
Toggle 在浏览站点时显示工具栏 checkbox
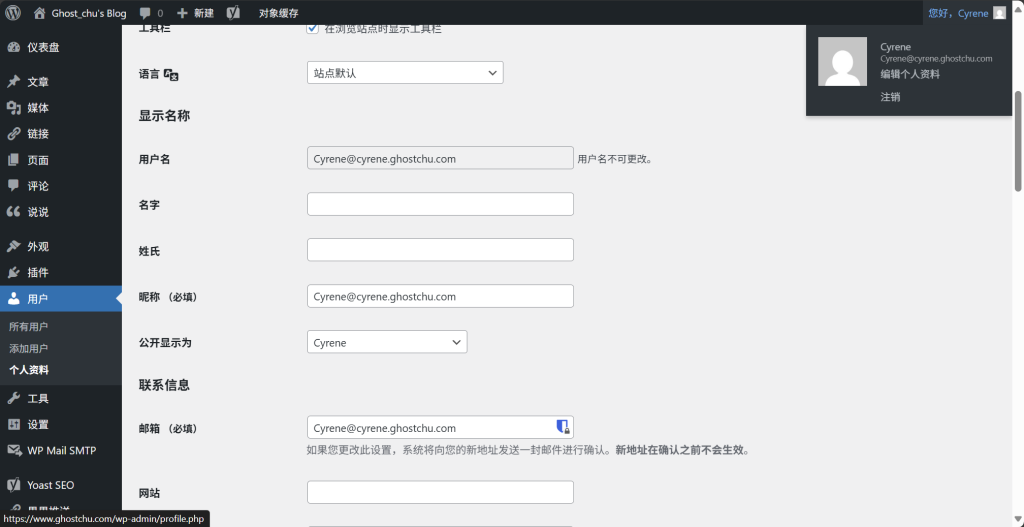[312, 29]
